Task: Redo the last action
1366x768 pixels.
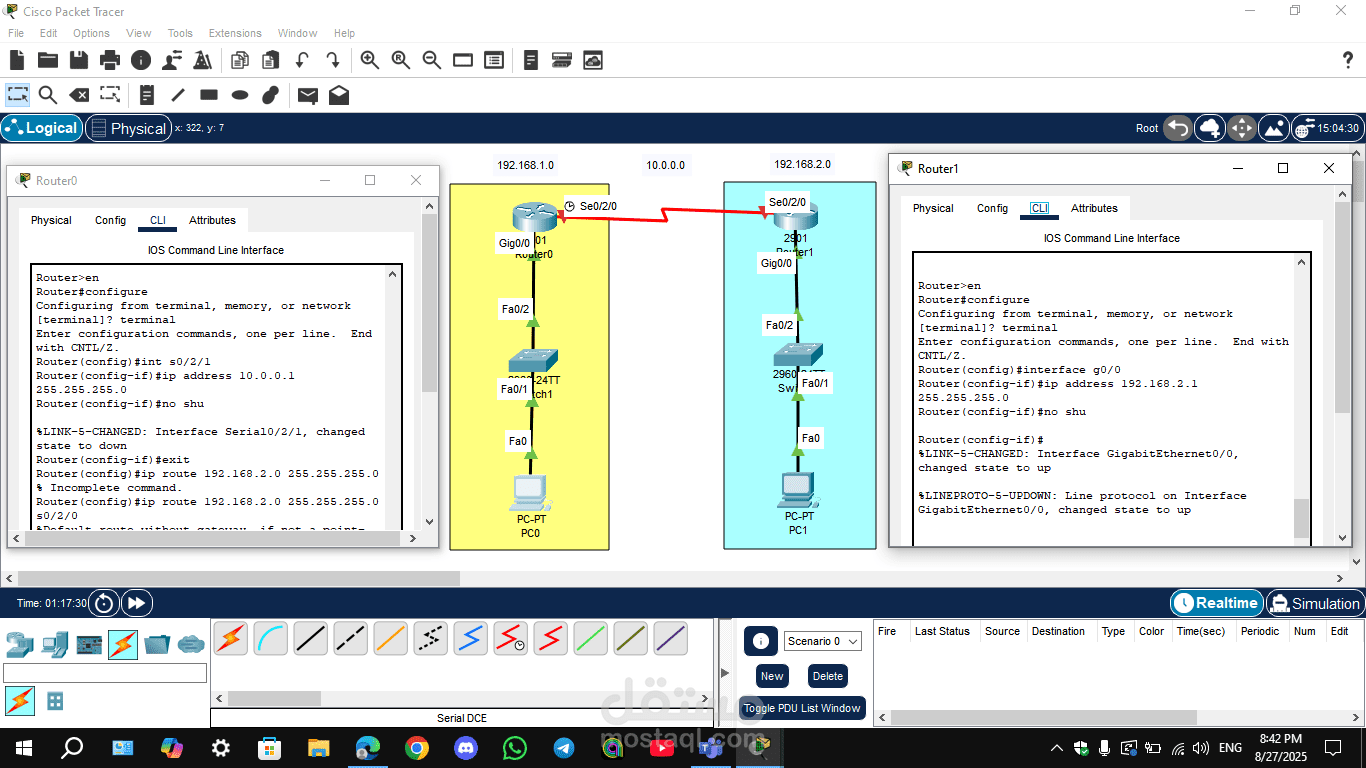Action: [x=332, y=60]
